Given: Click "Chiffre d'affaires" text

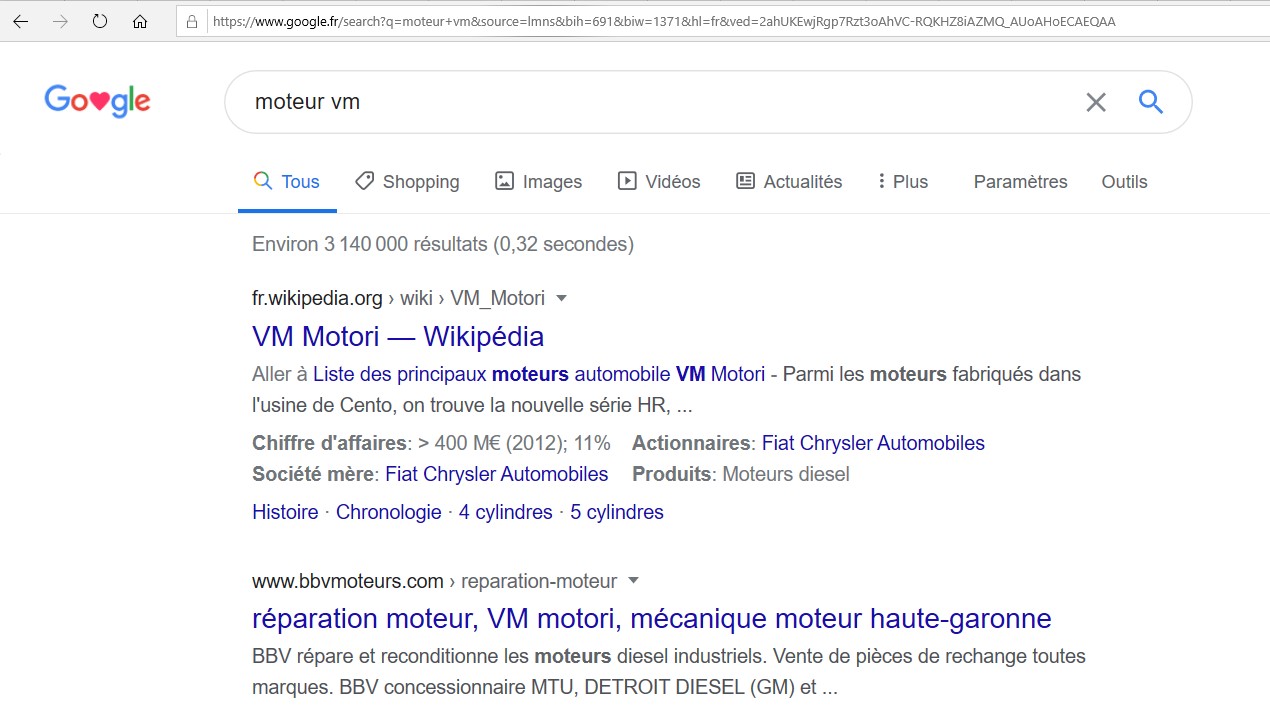Looking at the screenshot, I should (330, 443).
